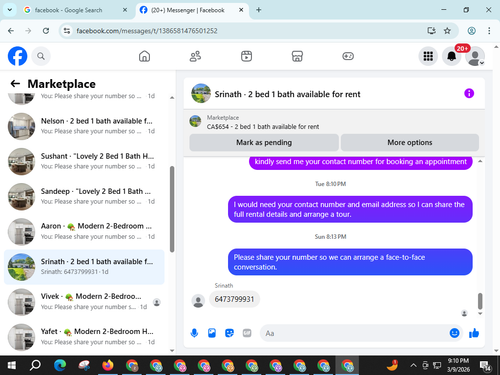Open the Facebook menu grid icon
Screen dimensions: 500x375
coord(428,56)
